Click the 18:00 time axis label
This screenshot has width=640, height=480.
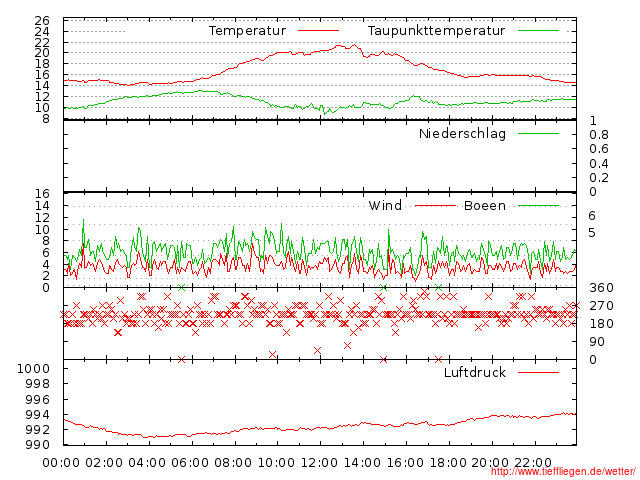[x=448, y=463]
